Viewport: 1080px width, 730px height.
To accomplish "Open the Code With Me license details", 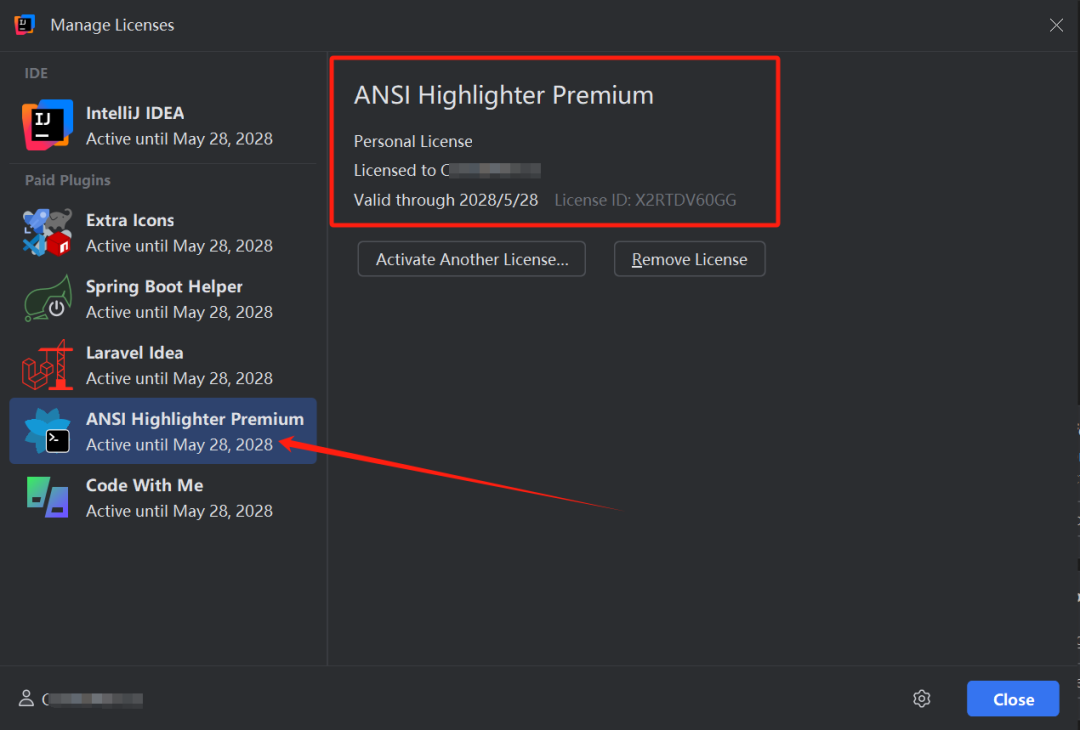I will point(178,498).
